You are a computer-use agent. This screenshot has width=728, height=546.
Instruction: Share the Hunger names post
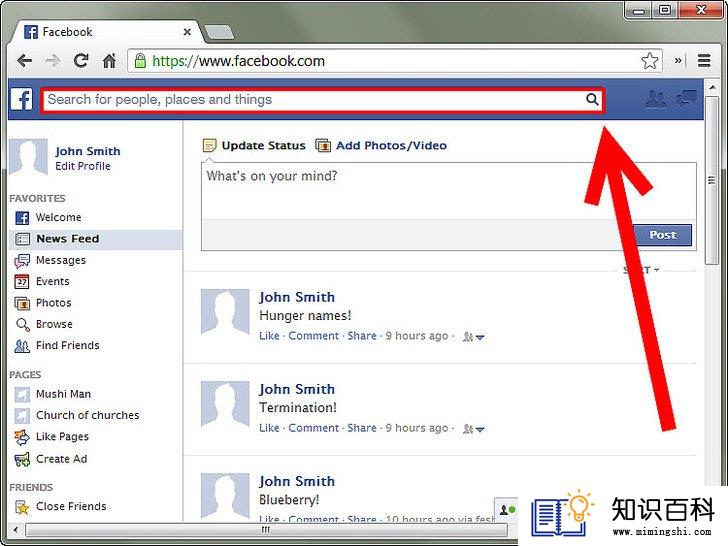[x=362, y=336]
